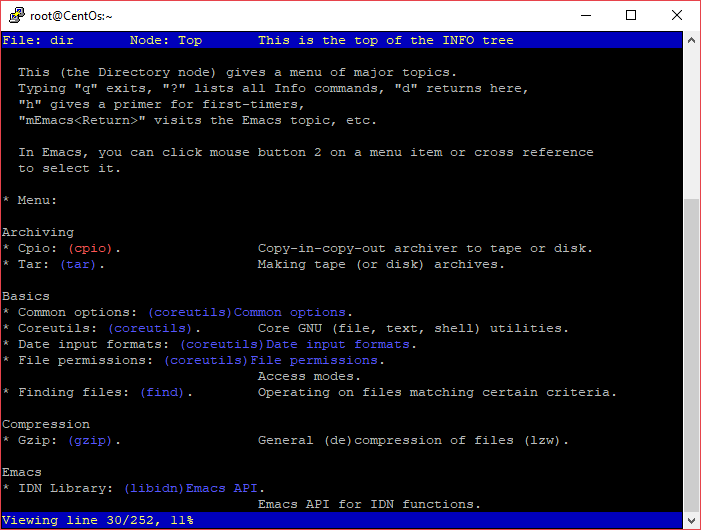This screenshot has width=701, height=530.
Task: Click the '* Menu:' line
Action: (x=30, y=200)
